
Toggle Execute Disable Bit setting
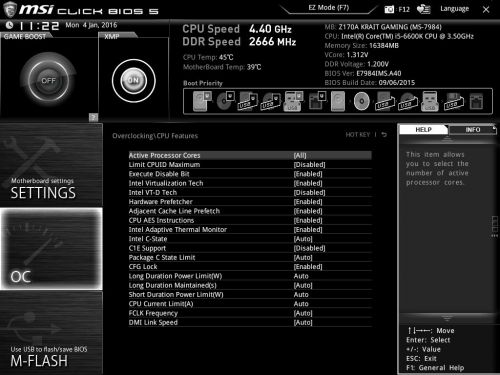pos(250,174)
